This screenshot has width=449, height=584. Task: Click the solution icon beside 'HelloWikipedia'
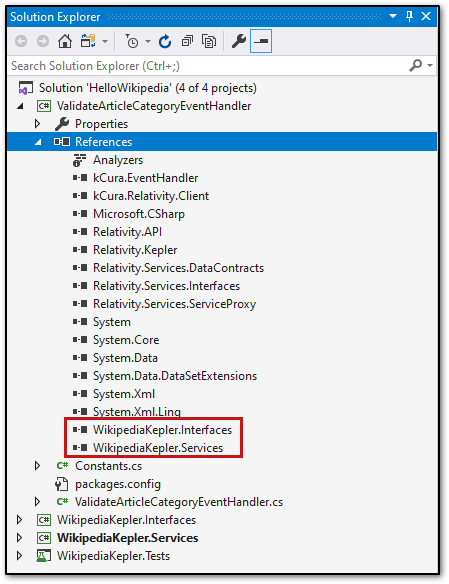click(x=25, y=89)
